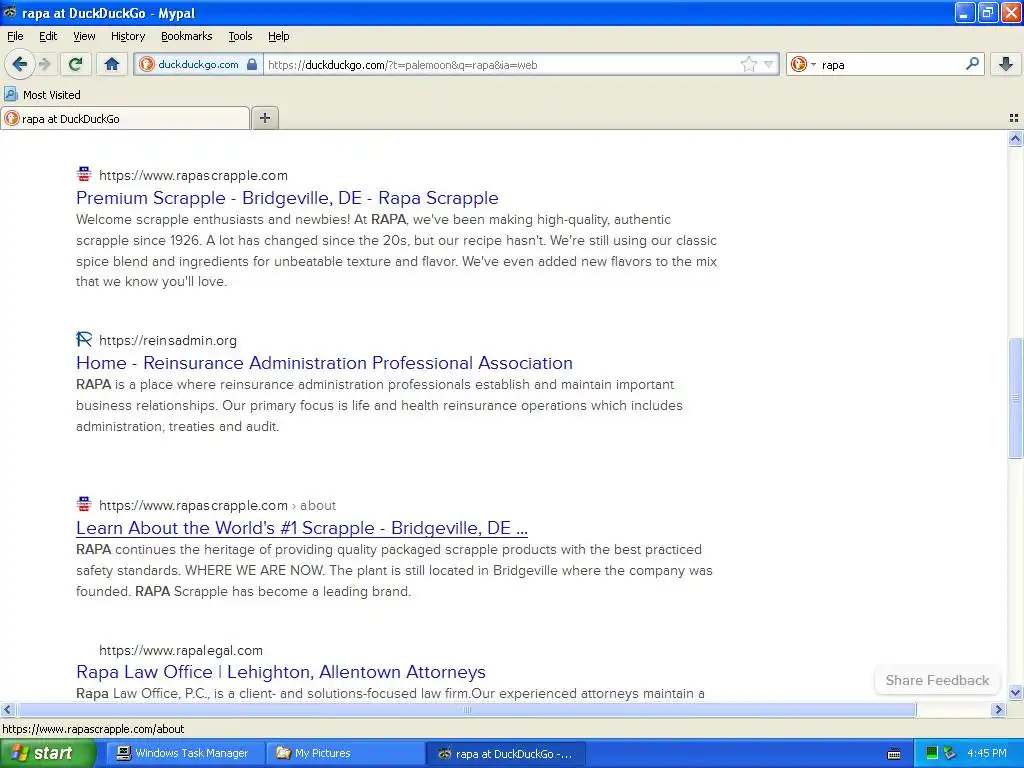The height and width of the screenshot is (768, 1024).
Task: Switch to My Pictures taskbar item
Action: 345,753
